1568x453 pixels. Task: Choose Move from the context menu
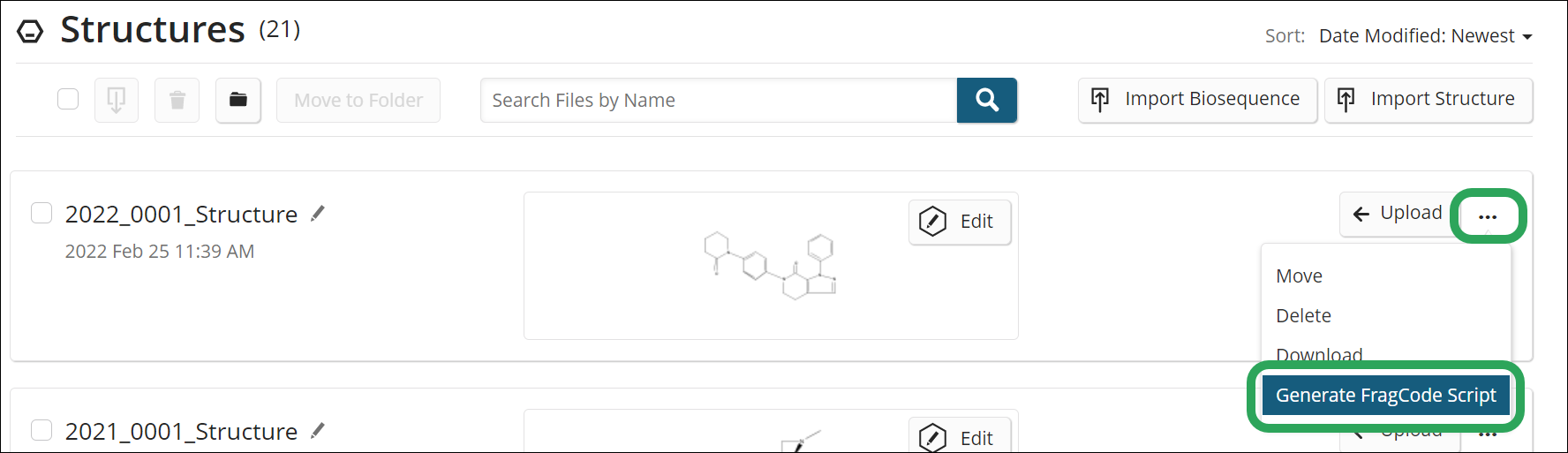click(1299, 276)
